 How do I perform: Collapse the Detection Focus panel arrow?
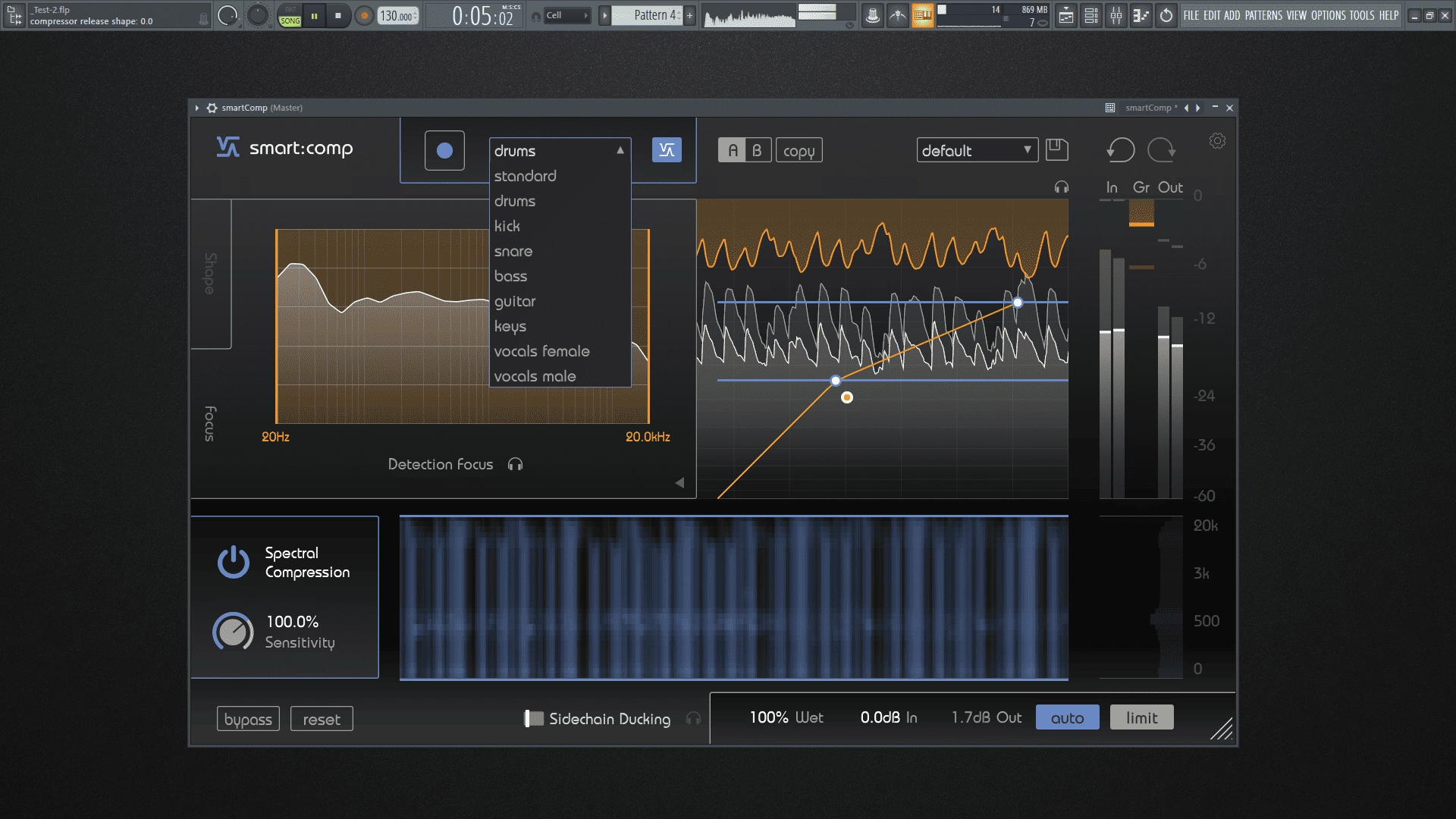[679, 483]
